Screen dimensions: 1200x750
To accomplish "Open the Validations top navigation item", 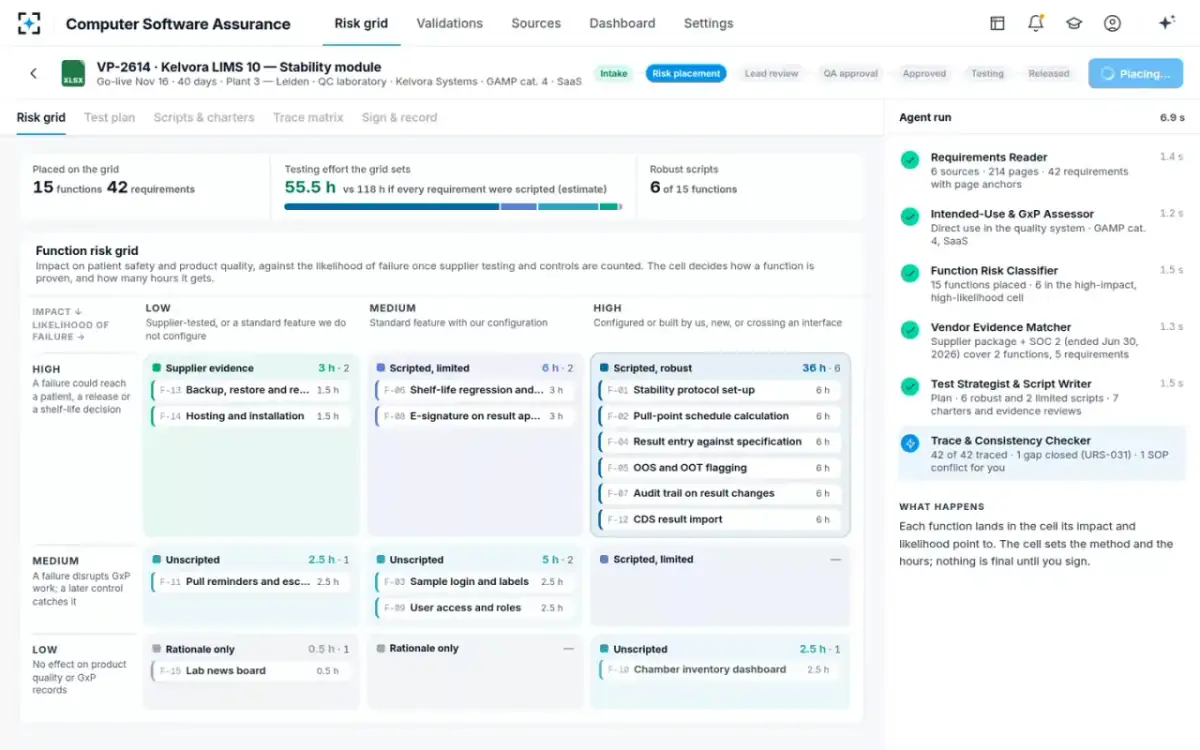I will [x=449, y=23].
